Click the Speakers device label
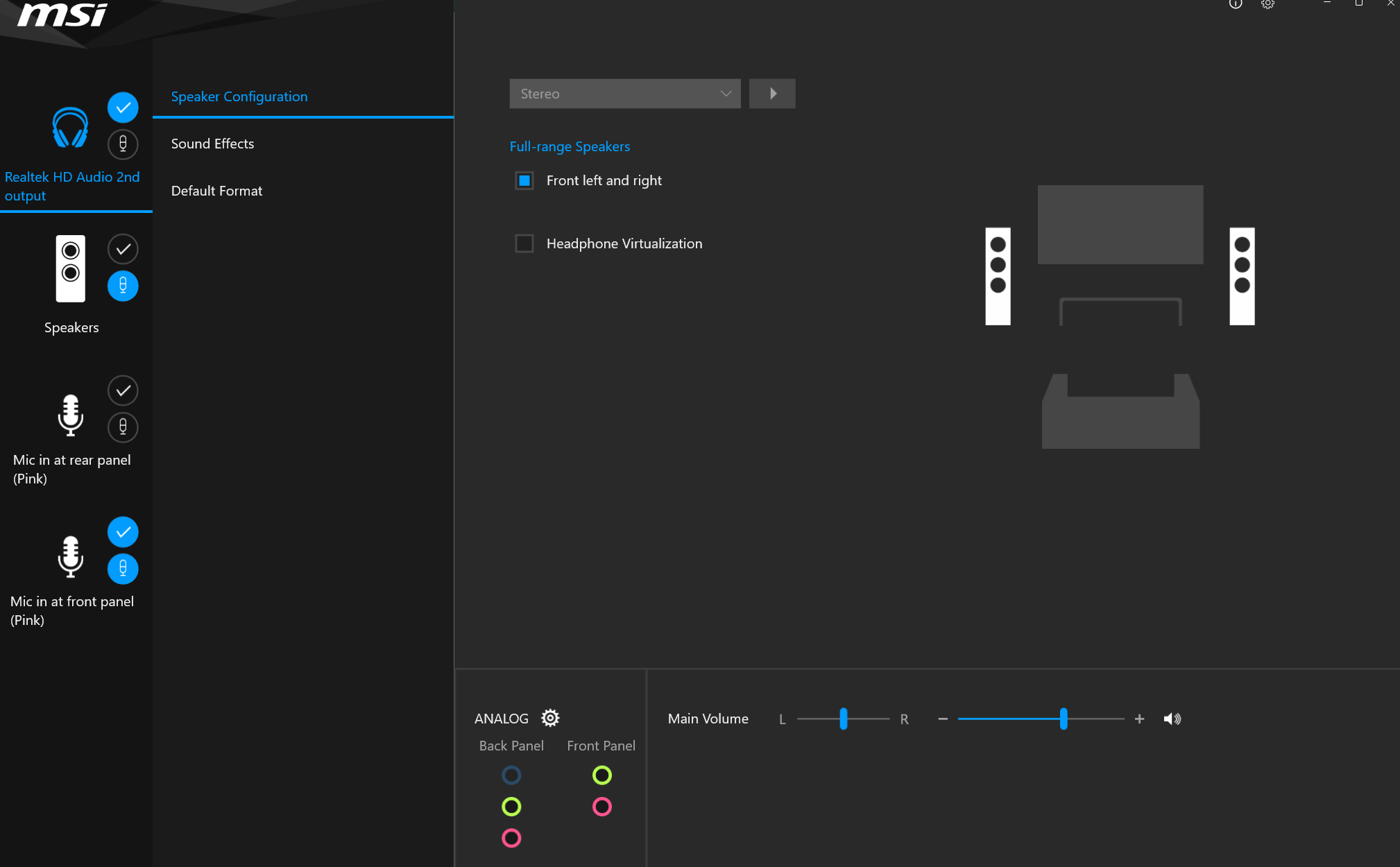This screenshot has height=867, width=1400. tap(71, 327)
